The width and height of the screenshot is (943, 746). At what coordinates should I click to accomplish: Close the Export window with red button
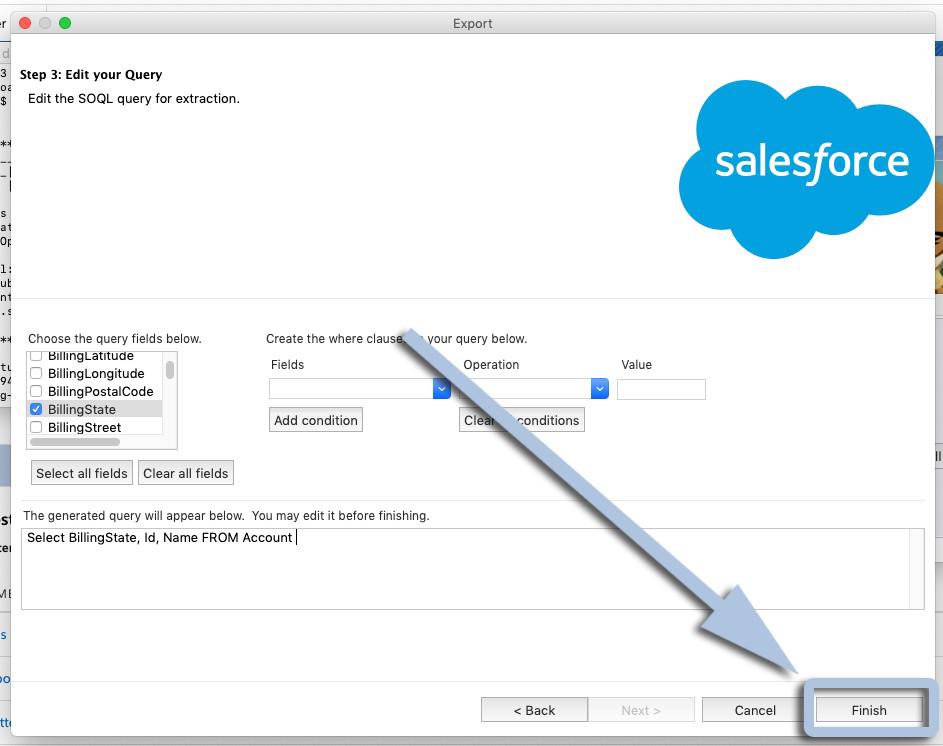26,23
